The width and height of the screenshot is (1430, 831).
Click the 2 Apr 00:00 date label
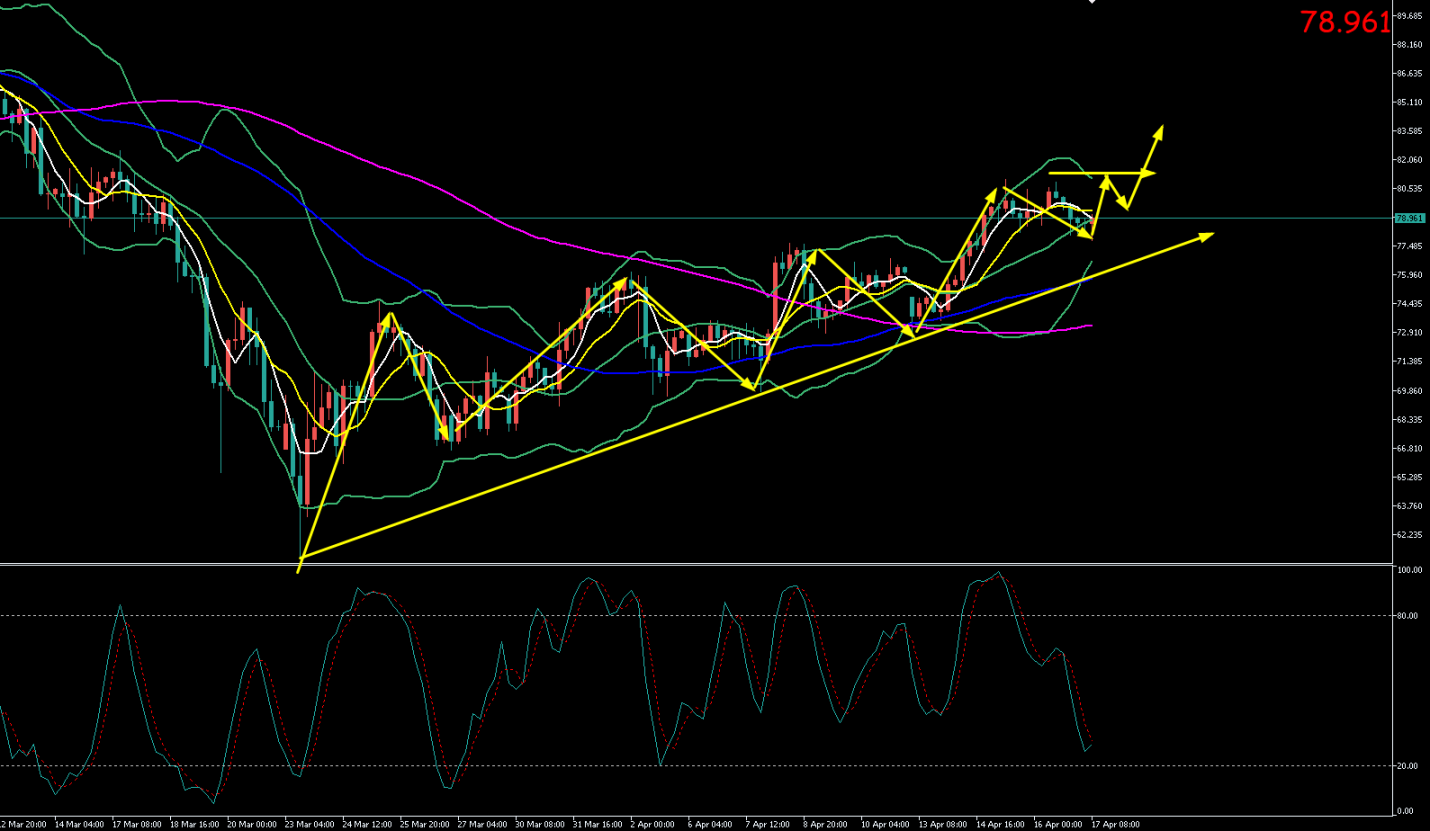tap(654, 824)
